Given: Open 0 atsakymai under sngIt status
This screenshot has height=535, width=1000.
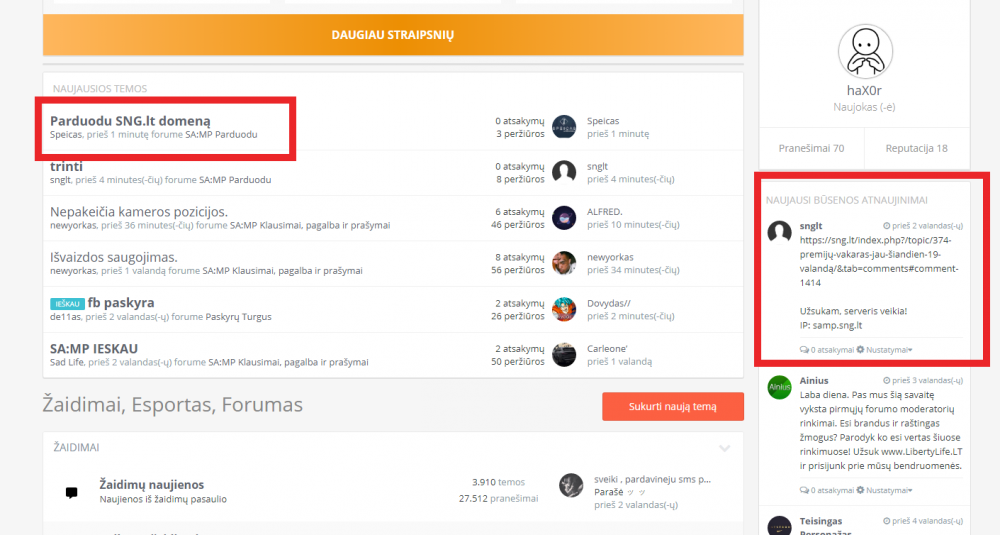Looking at the screenshot, I should pyautogui.click(x=827, y=349).
